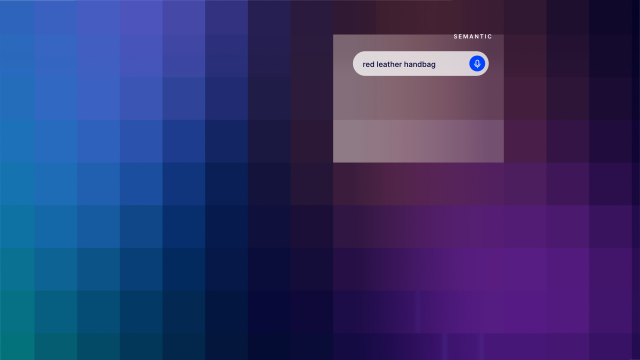
Task: Click the 'red leather handbag' search field
Action: click(x=421, y=64)
